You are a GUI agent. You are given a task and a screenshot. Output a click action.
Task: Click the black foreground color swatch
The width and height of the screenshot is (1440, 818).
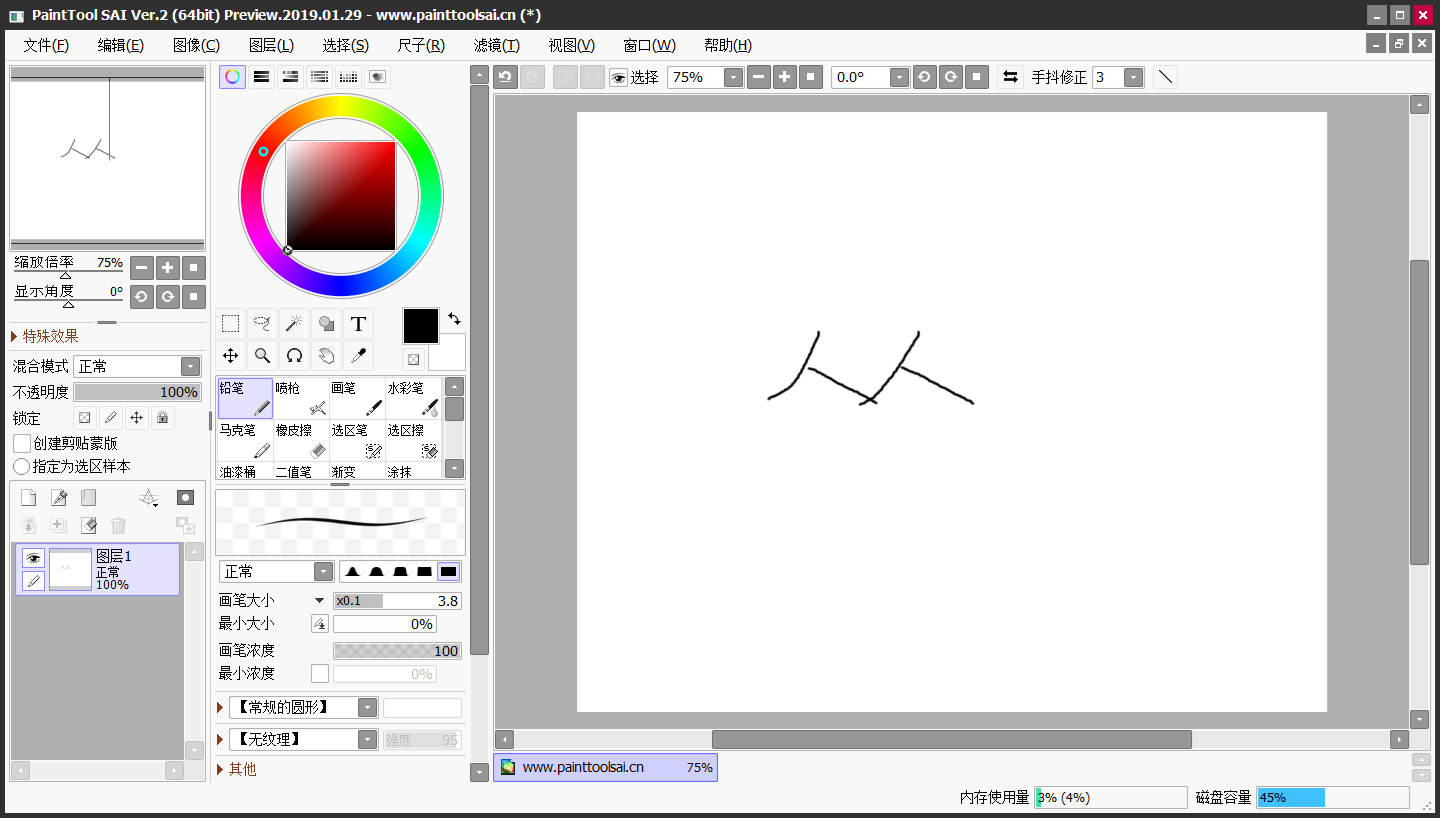[421, 326]
